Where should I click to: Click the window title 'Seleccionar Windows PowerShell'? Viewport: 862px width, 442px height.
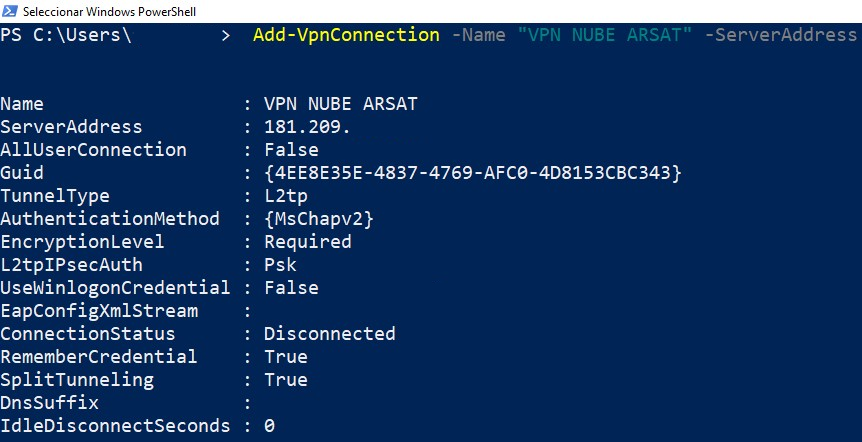(x=109, y=12)
